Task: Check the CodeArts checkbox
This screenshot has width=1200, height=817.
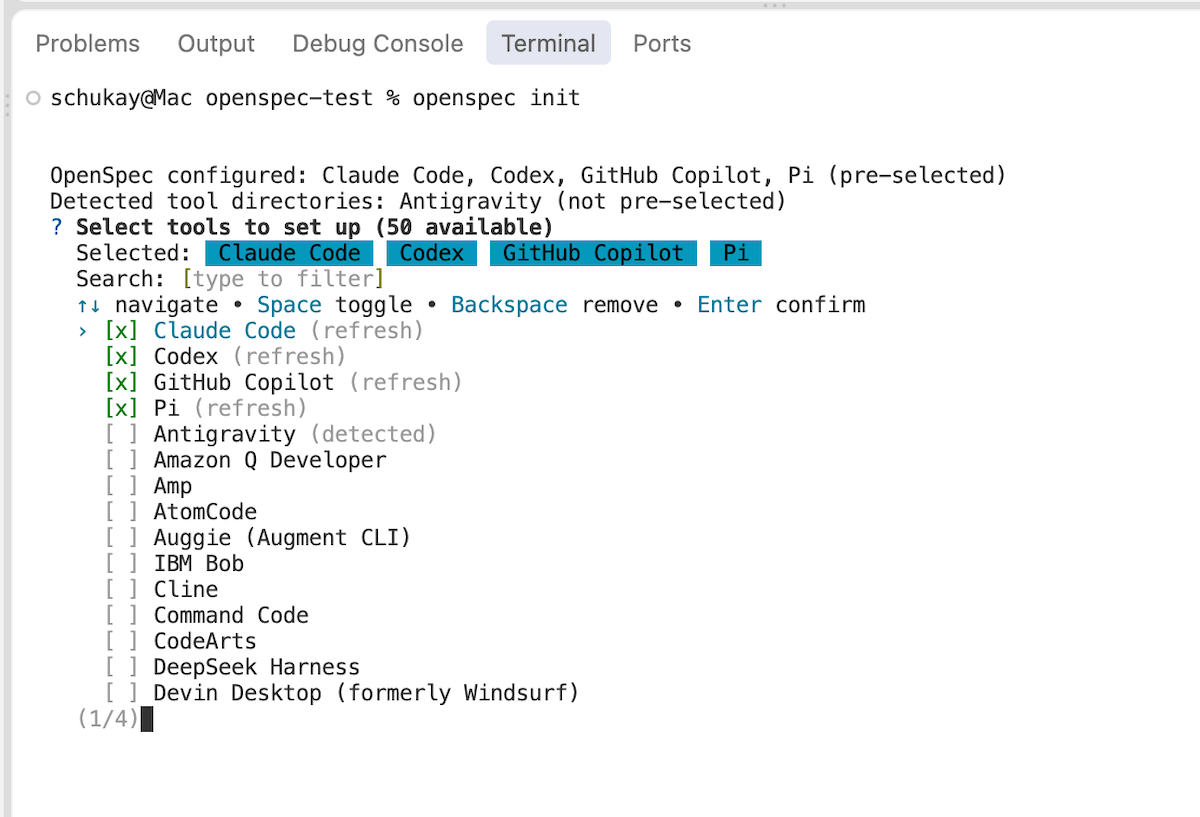Action: [122, 643]
